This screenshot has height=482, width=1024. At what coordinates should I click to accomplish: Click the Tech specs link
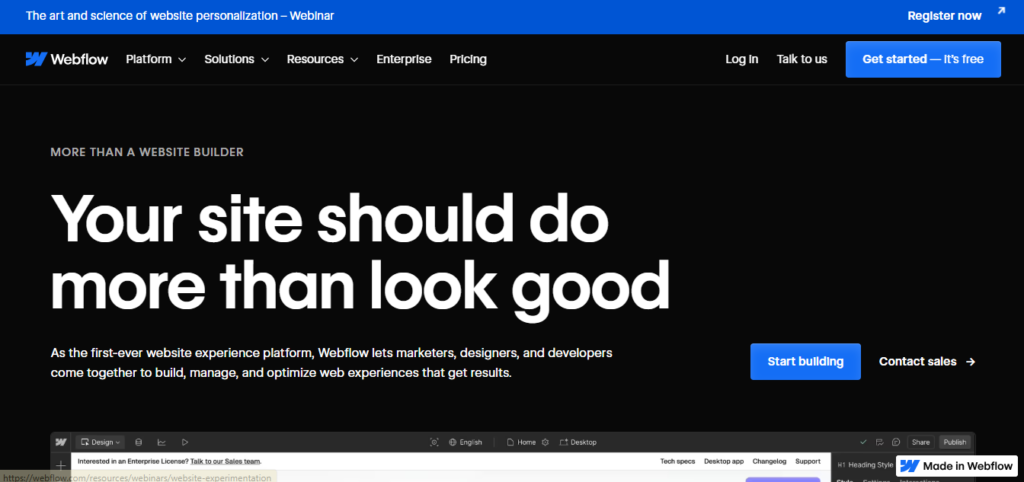677,461
